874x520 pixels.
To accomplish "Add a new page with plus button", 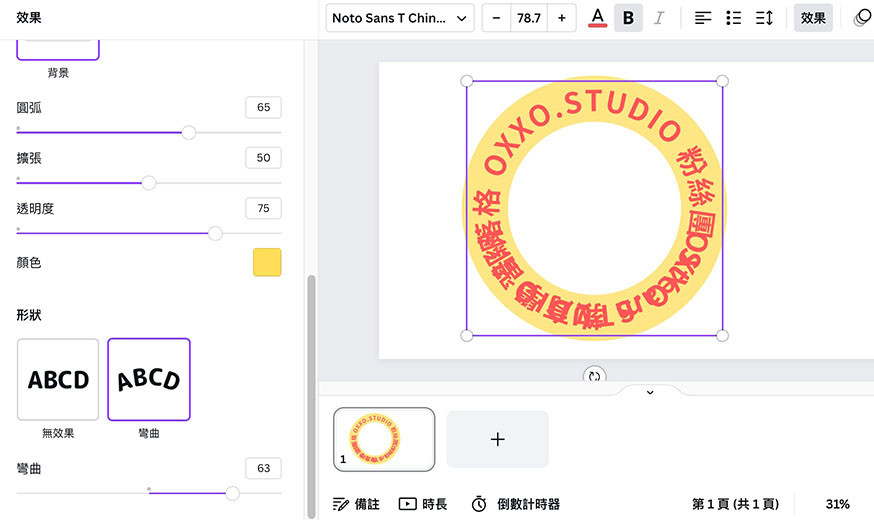I will click(498, 439).
